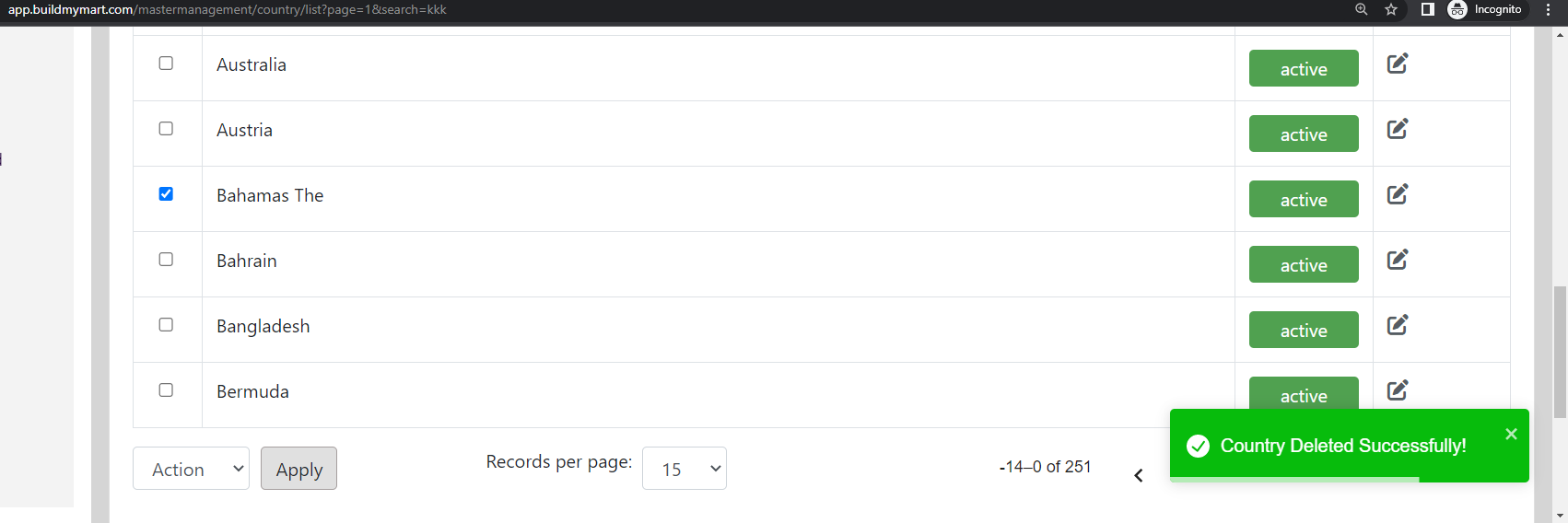Screen dimensions: 1568x523
Task: Open browser zoom magnifier icon
Action: [x=1362, y=9]
